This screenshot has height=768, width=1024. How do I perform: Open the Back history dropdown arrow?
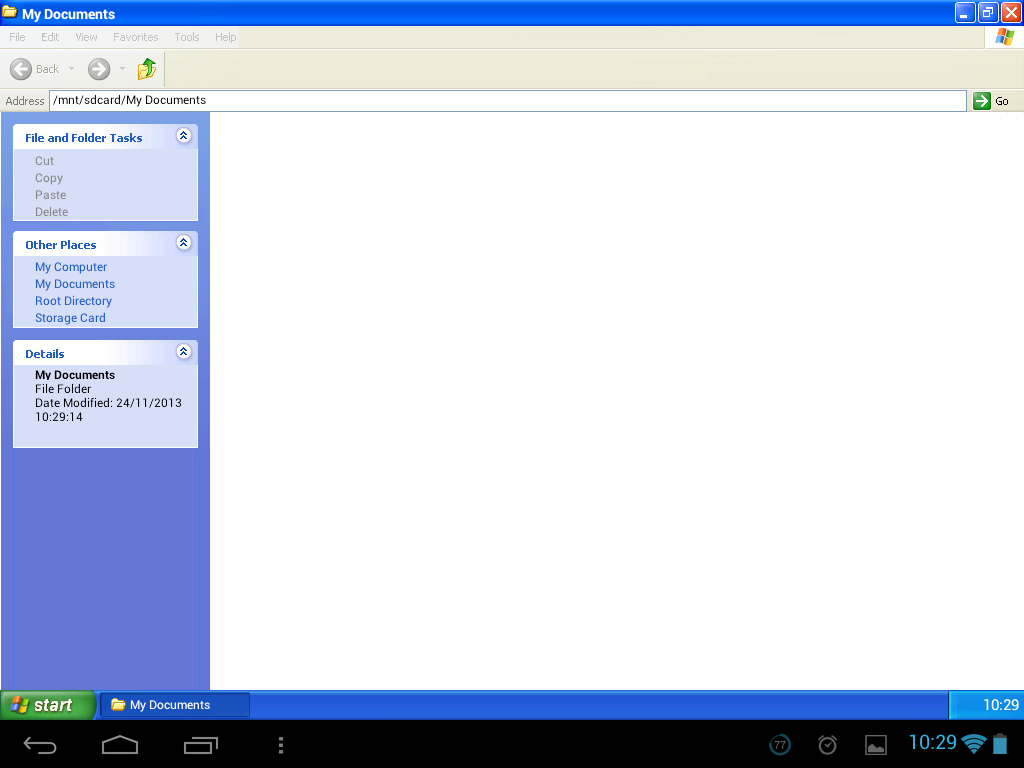[x=71, y=69]
